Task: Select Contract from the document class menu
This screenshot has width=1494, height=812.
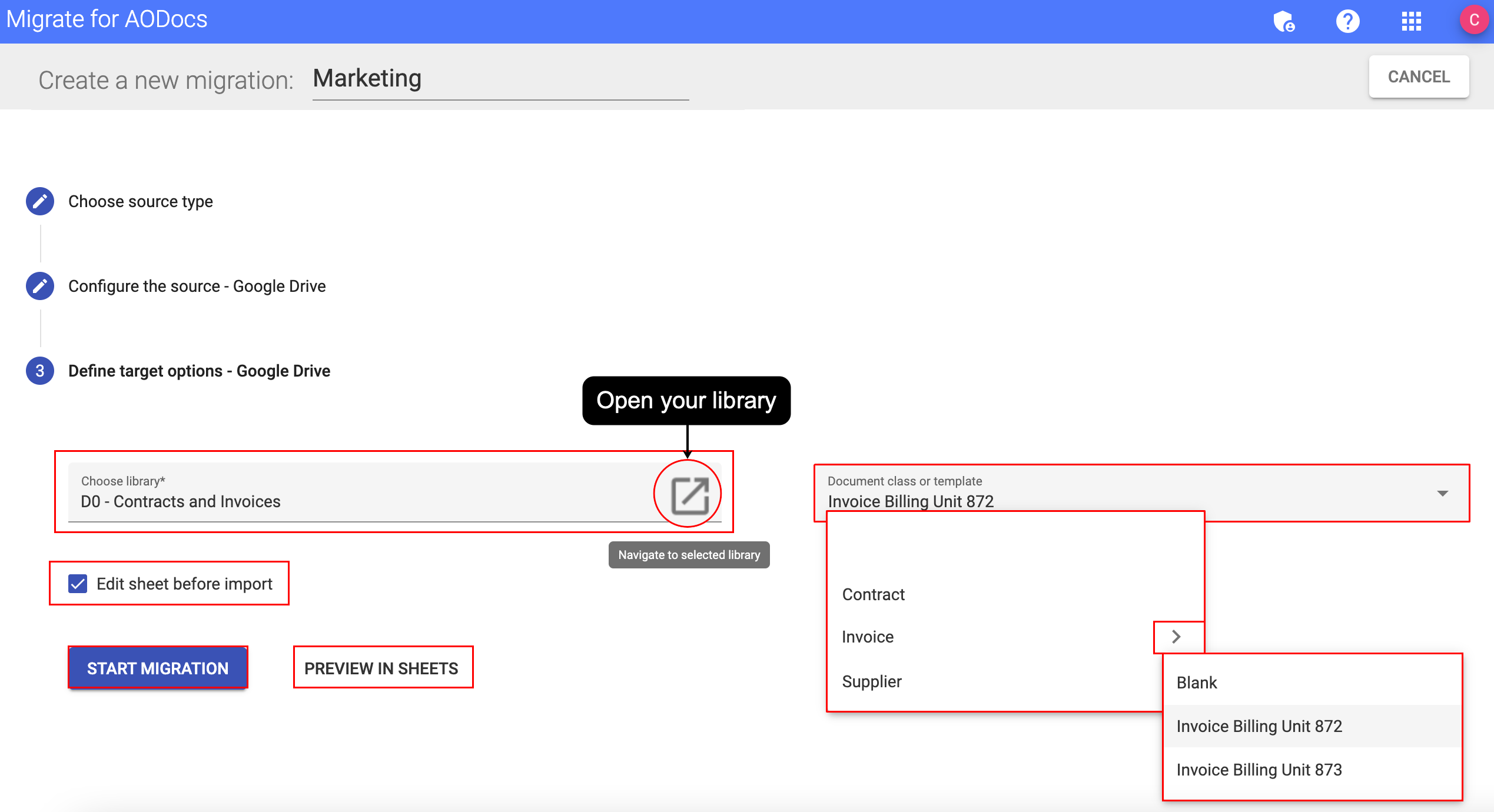Action: tap(874, 594)
